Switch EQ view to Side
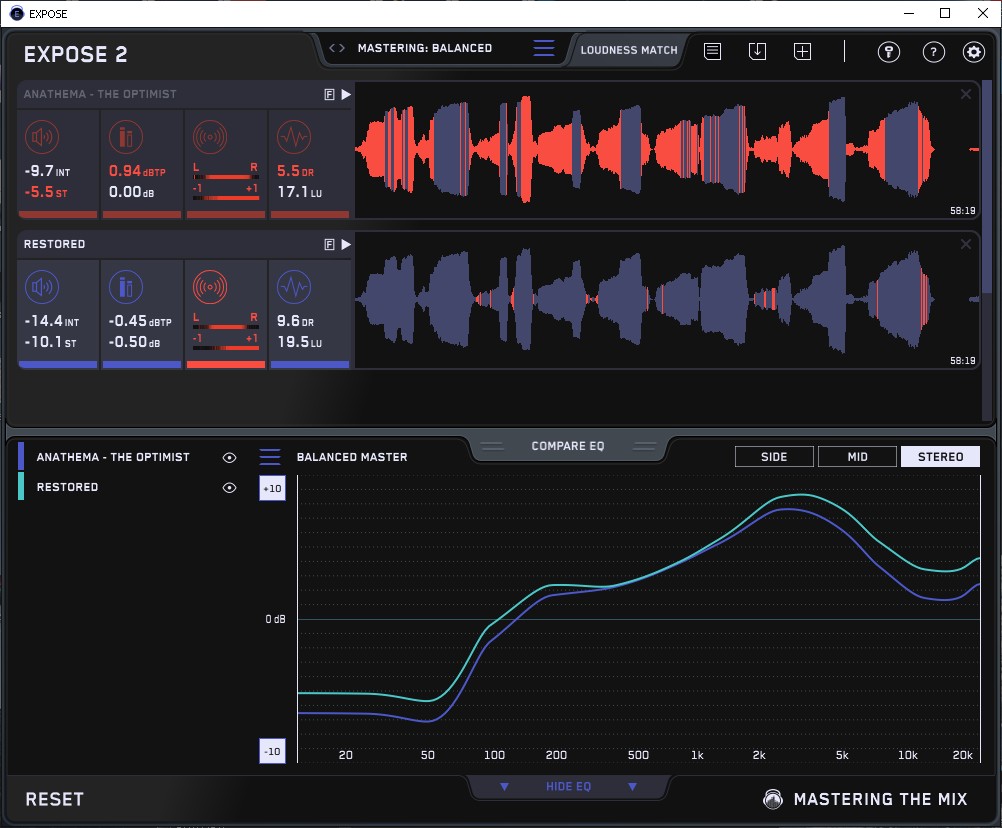 pos(774,457)
